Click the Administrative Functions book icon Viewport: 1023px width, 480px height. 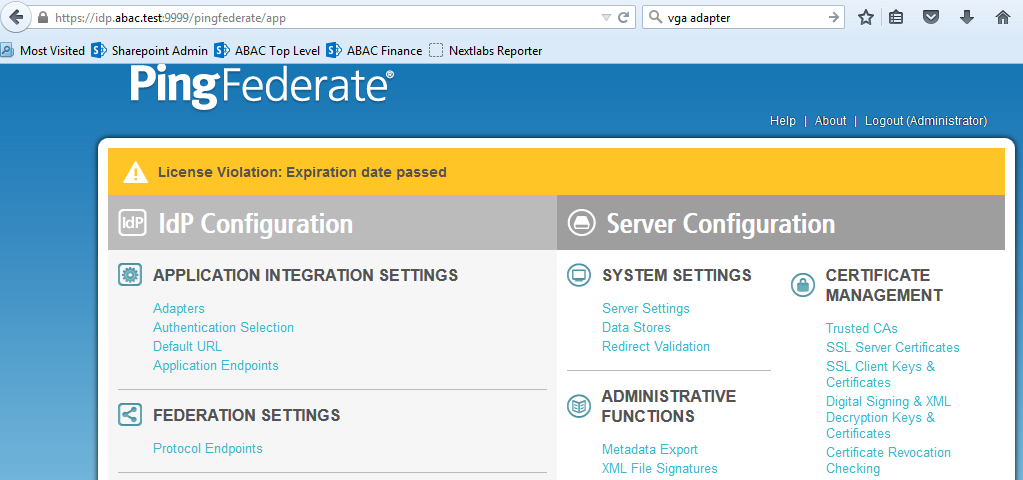click(579, 406)
